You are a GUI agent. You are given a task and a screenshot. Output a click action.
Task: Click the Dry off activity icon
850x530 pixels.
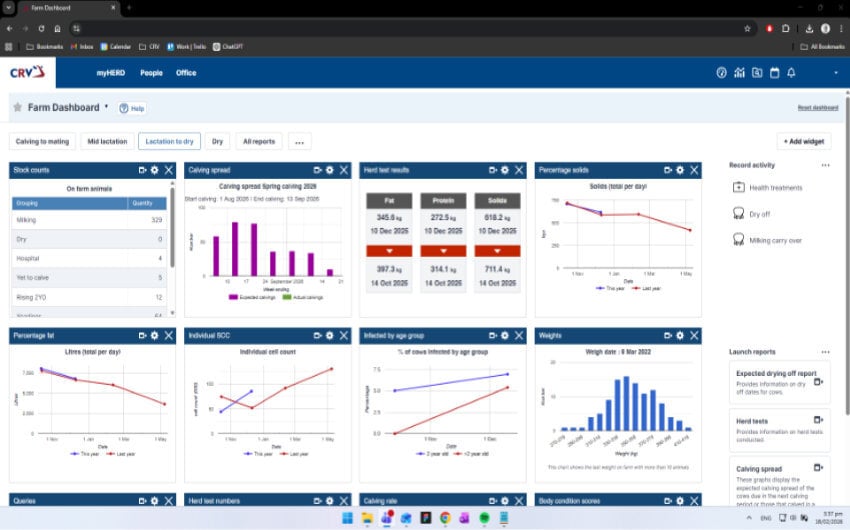[739, 213]
